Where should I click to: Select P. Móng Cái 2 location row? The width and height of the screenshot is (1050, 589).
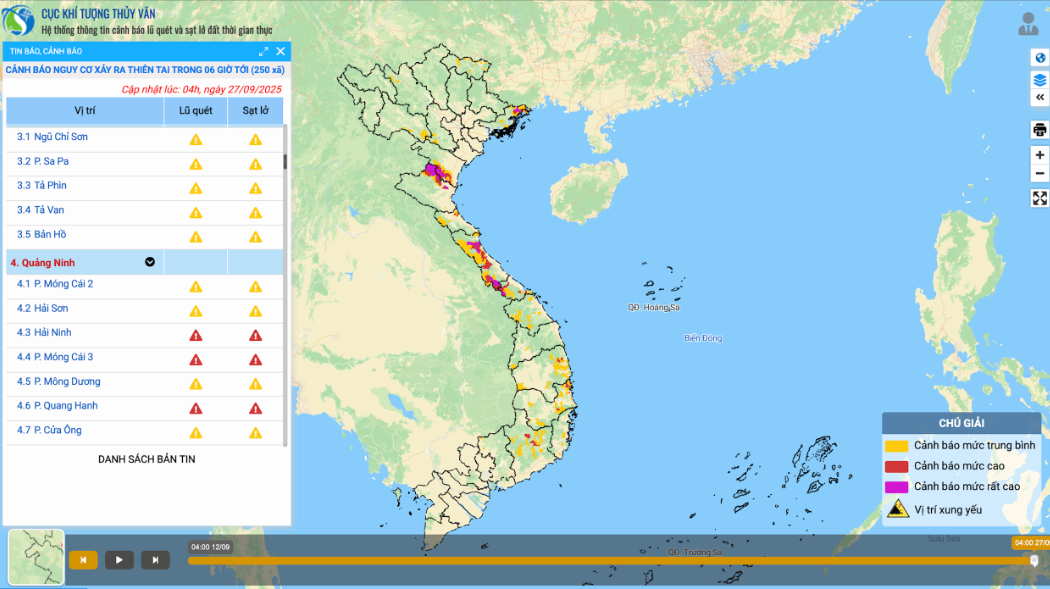click(x=62, y=284)
